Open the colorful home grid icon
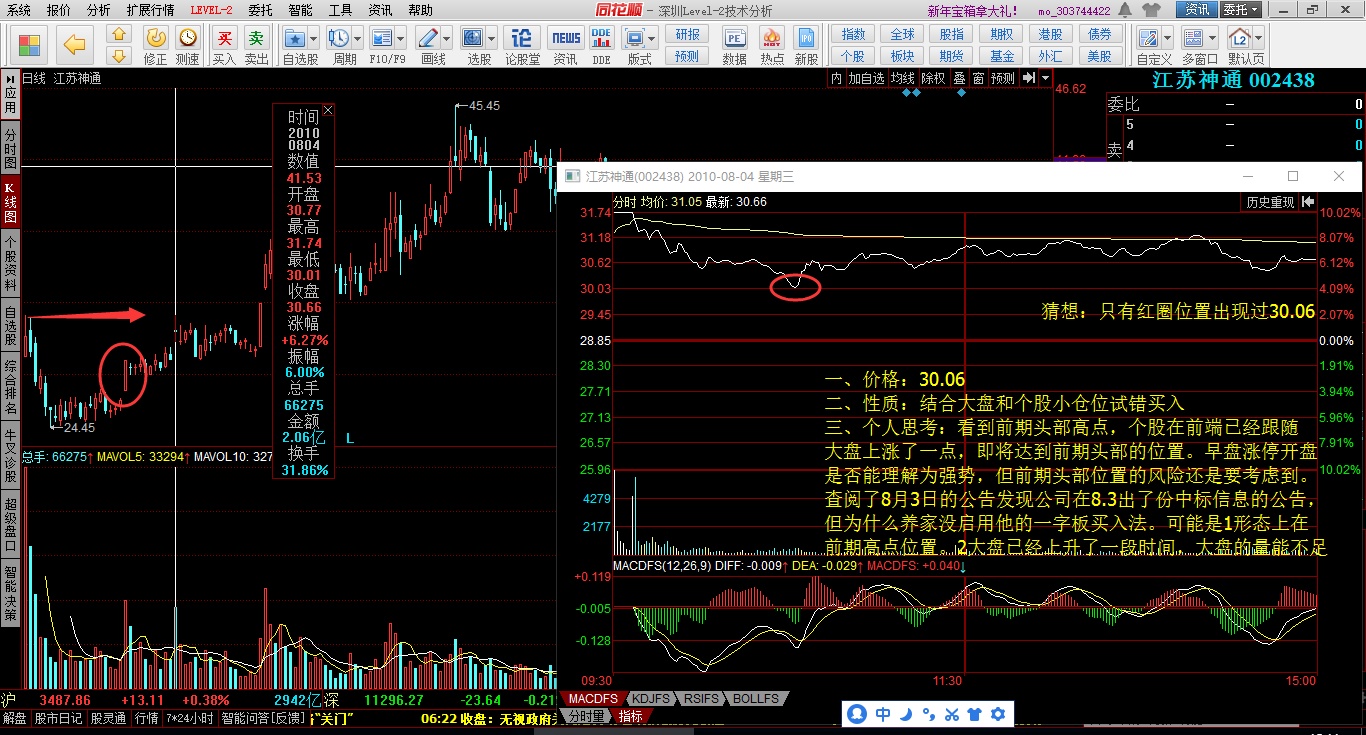This screenshot has height=735, width=1366. (x=31, y=45)
